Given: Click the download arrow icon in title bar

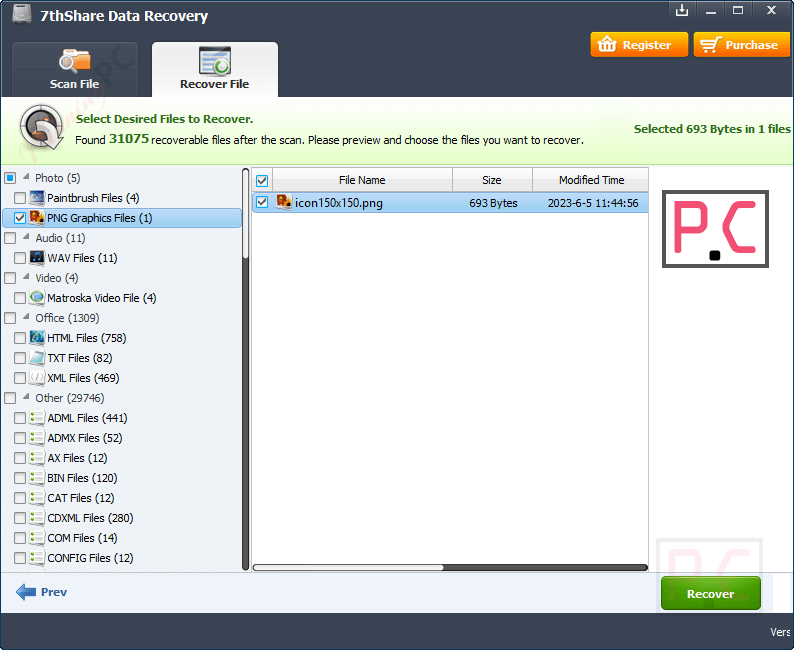Looking at the screenshot, I should point(682,10).
